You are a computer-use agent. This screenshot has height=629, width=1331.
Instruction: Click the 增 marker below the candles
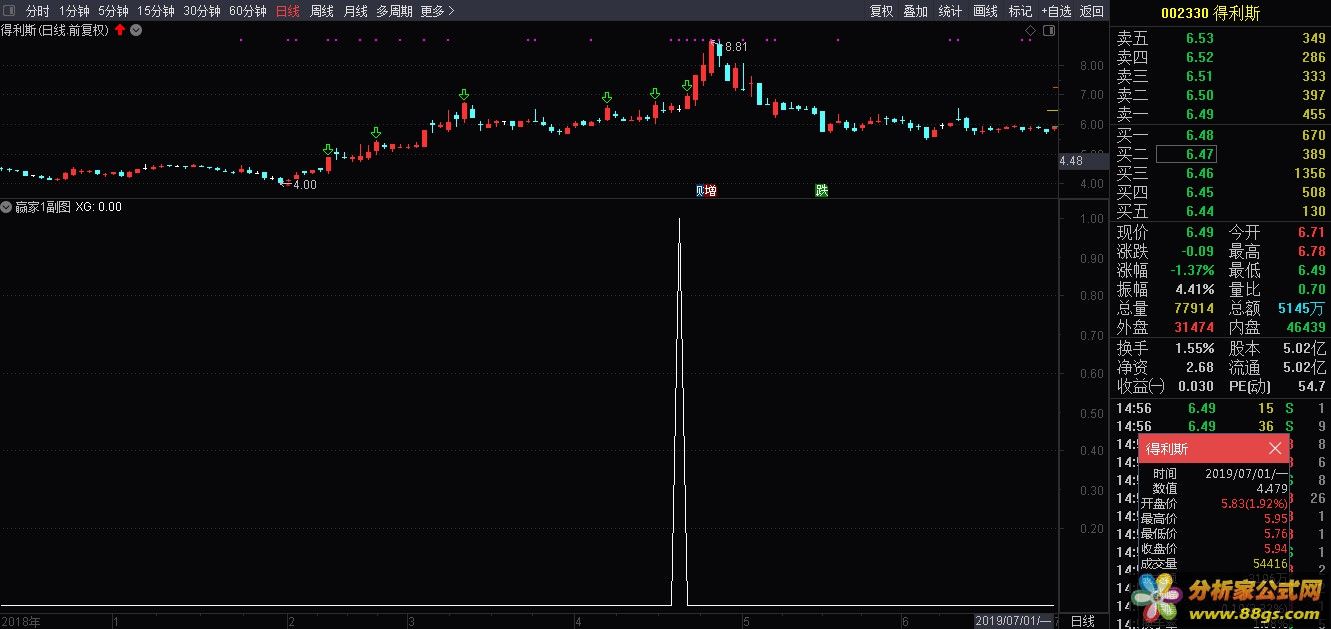[x=711, y=191]
